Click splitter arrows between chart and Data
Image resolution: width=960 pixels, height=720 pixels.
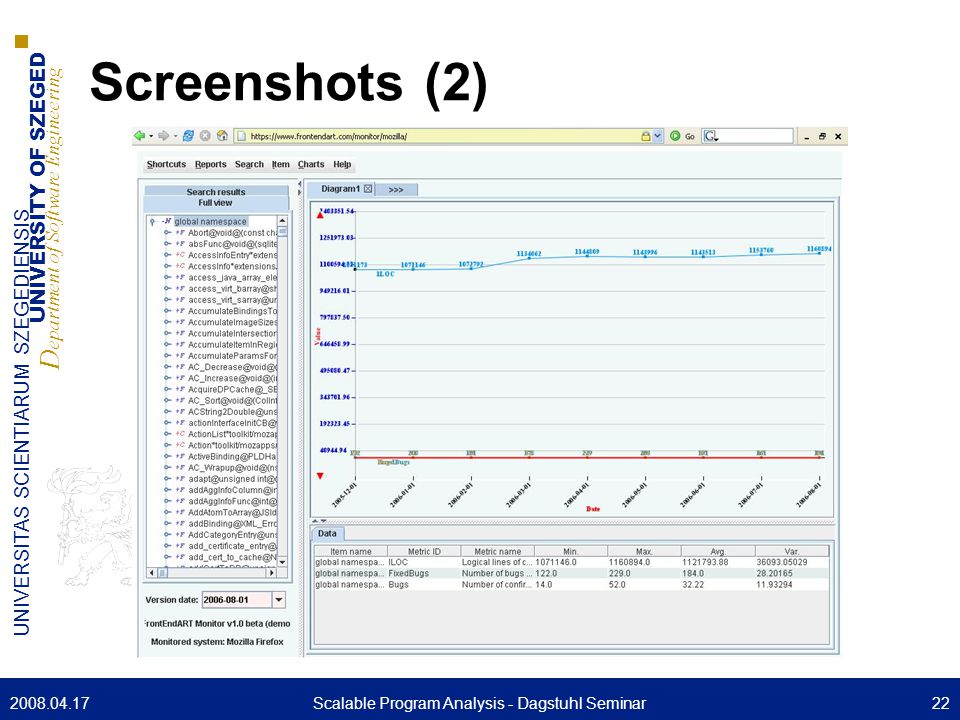coord(320,521)
